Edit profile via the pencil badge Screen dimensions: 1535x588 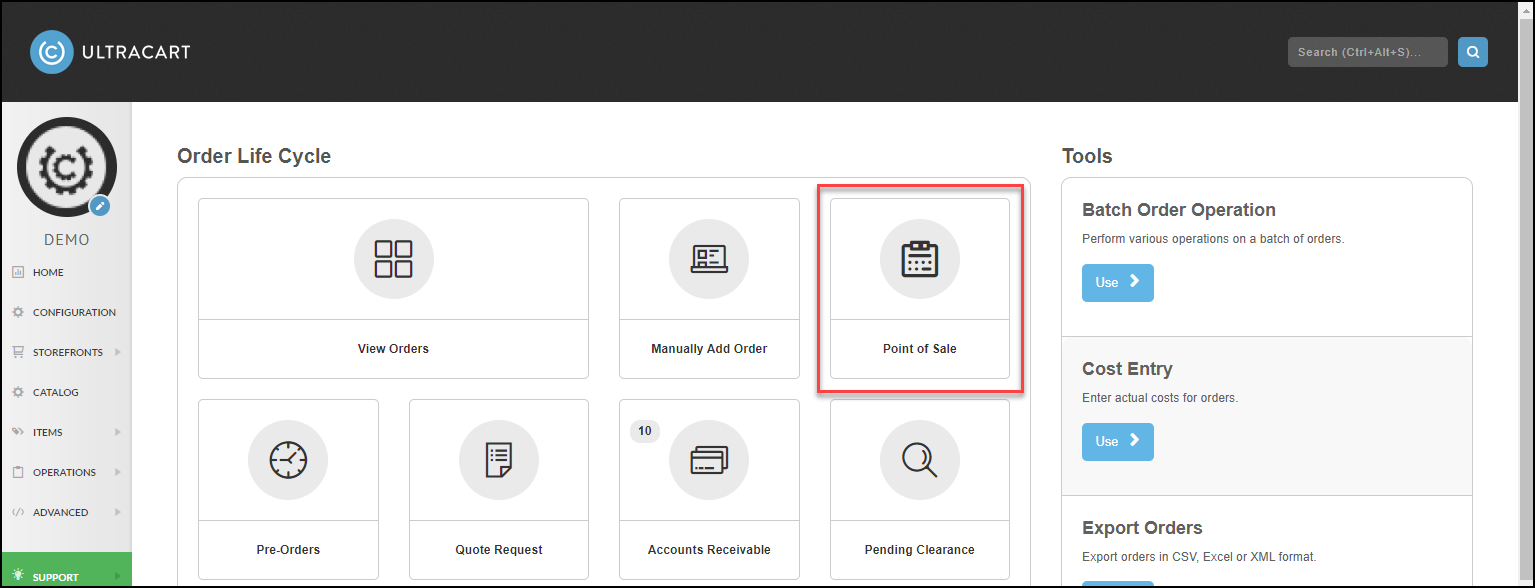[x=99, y=206]
